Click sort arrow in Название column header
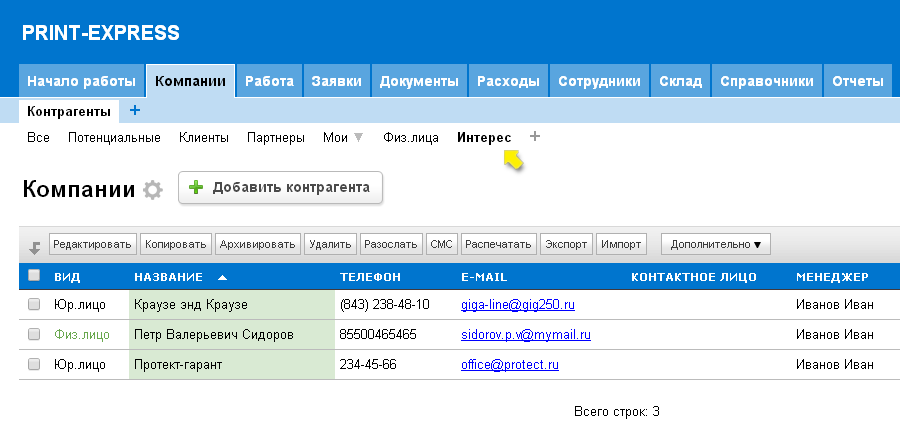 [x=222, y=277]
